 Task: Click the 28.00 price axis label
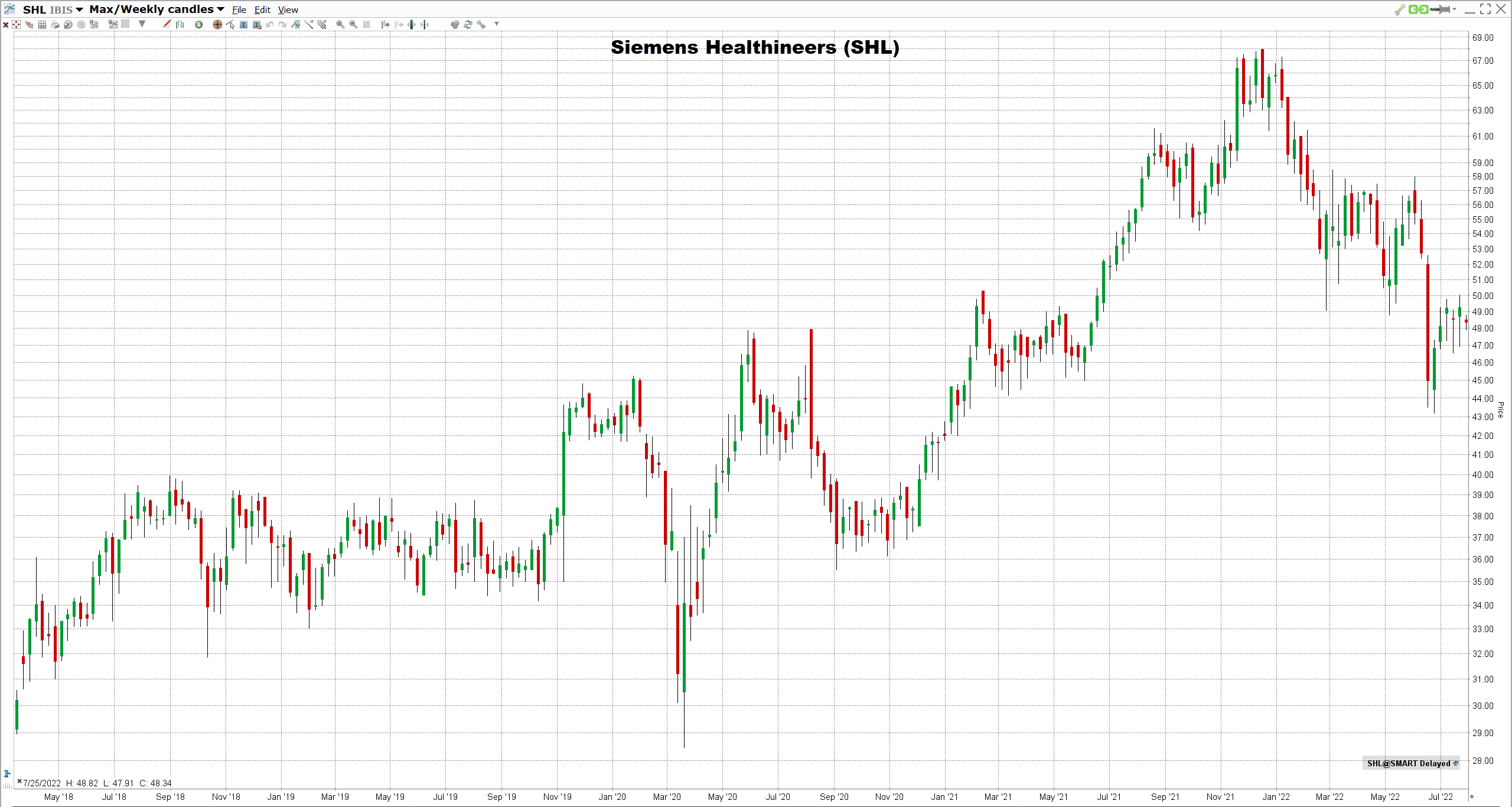point(1482,761)
